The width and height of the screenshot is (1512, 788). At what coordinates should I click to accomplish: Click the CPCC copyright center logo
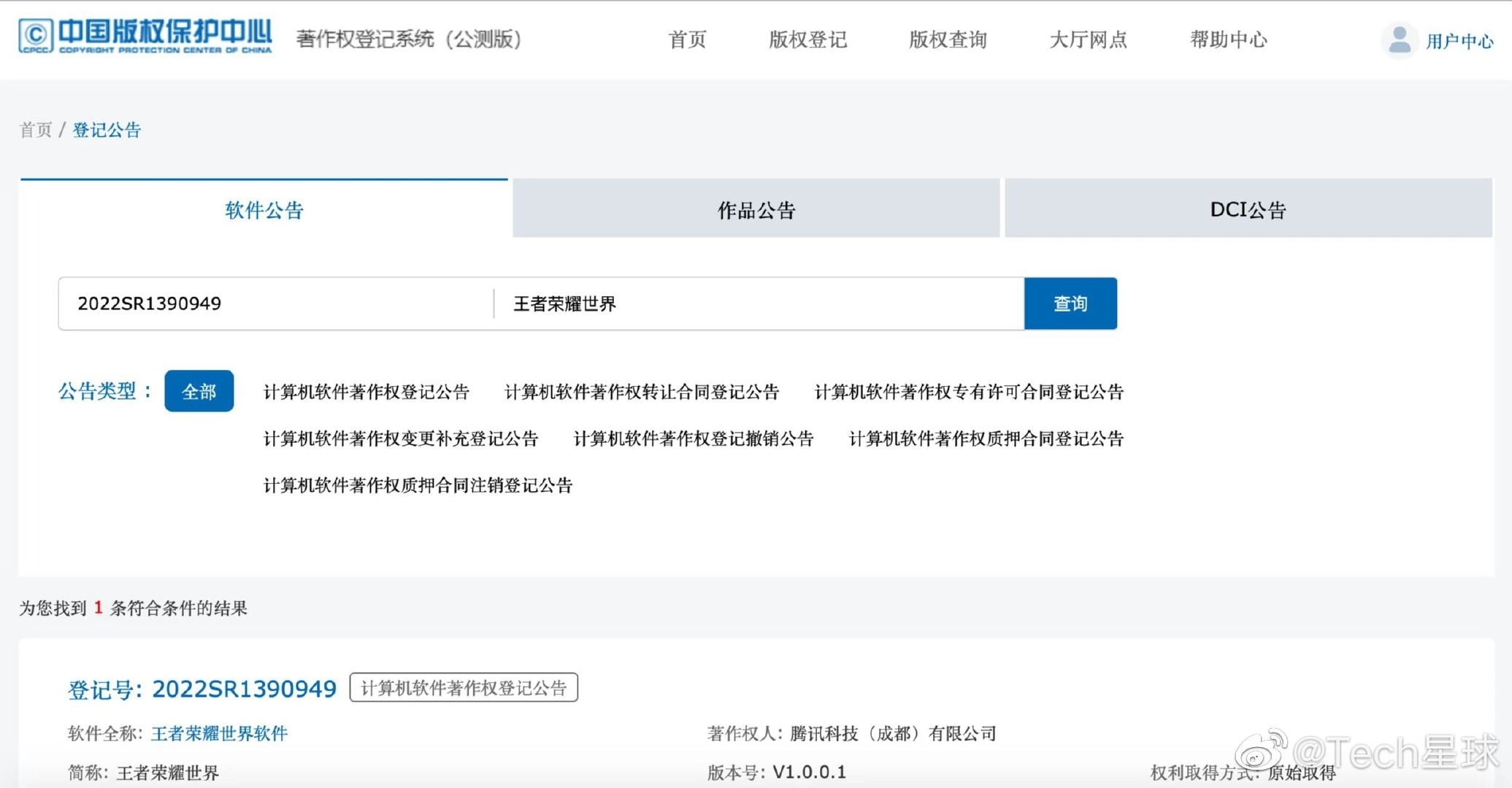tap(145, 36)
